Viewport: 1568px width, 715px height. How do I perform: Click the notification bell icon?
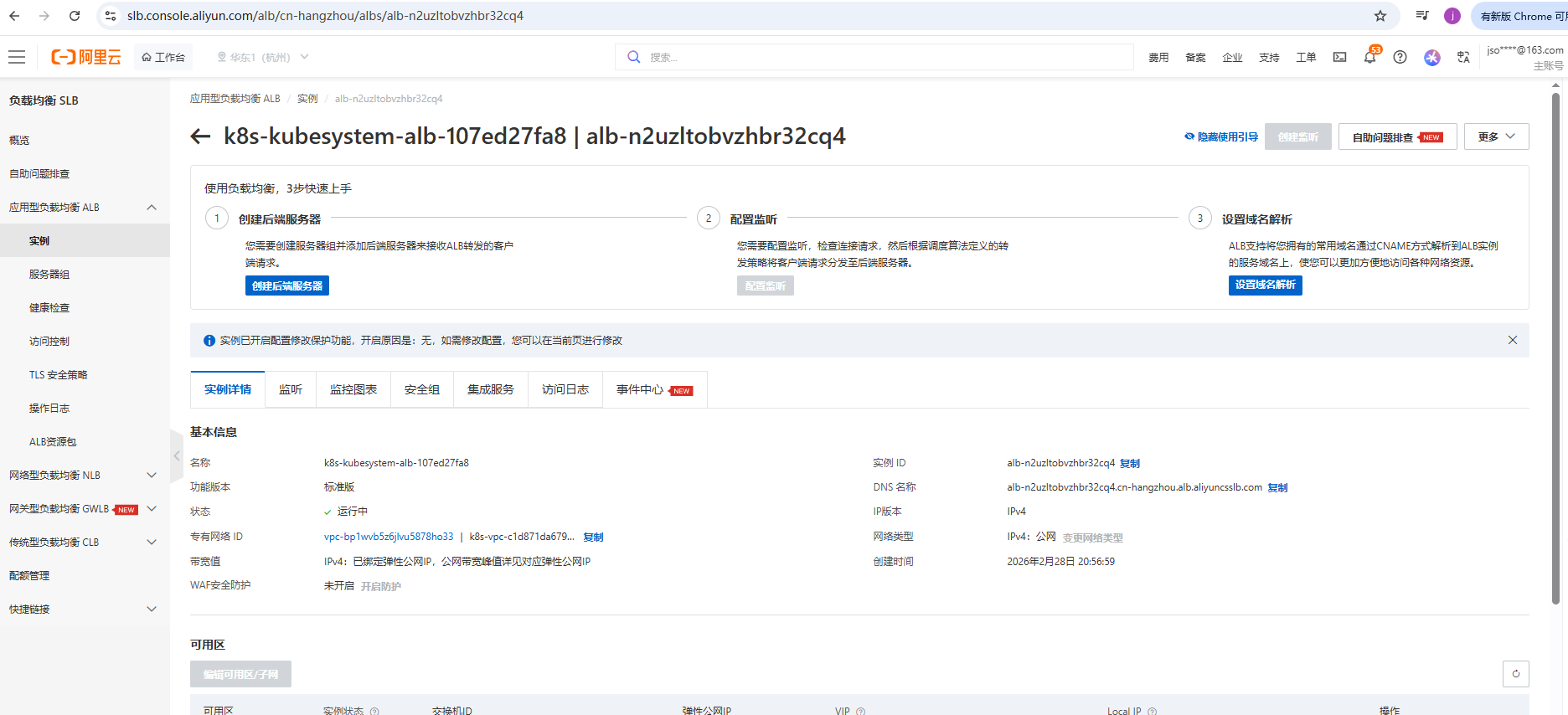(1369, 57)
